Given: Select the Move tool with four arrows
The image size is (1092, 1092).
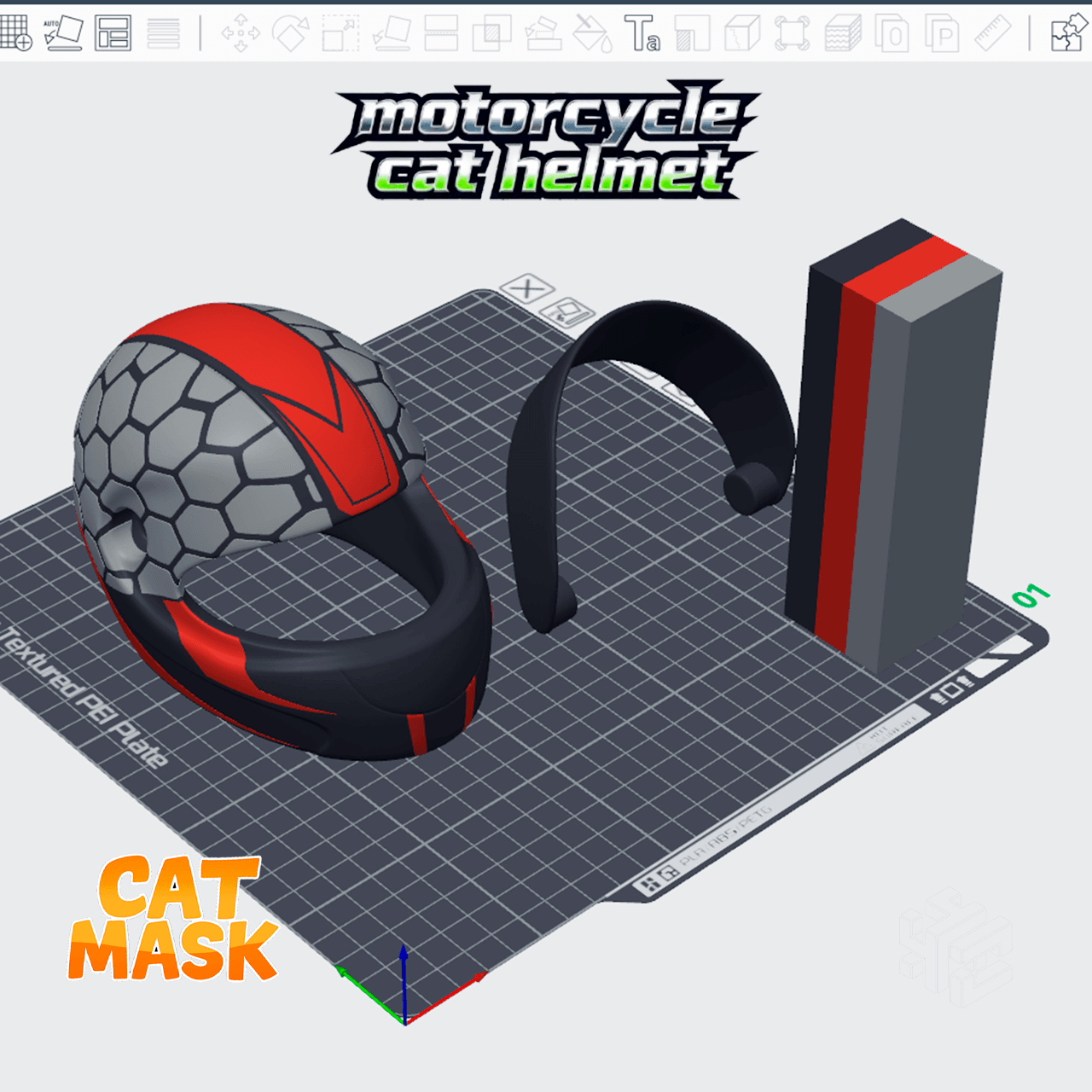Looking at the screenshot, I should 241,34.
